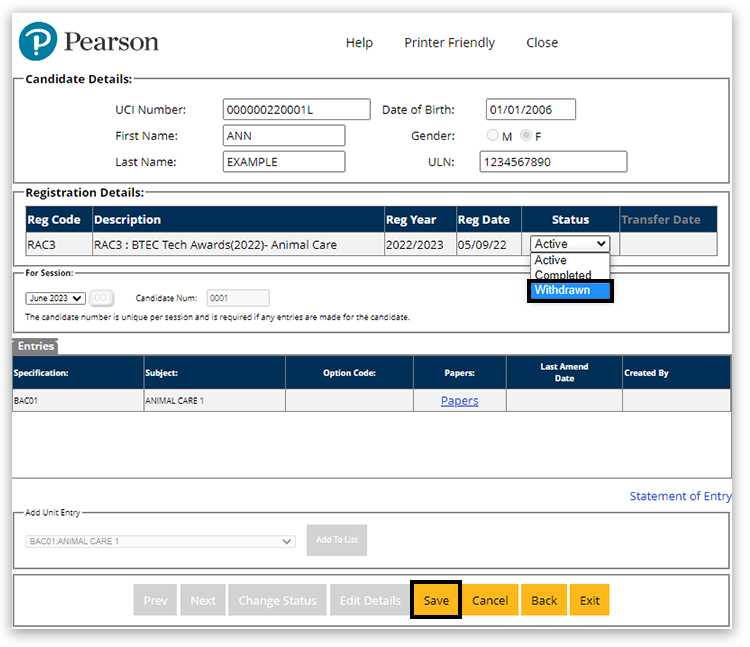Click the ULN input field

click(552, 162)
